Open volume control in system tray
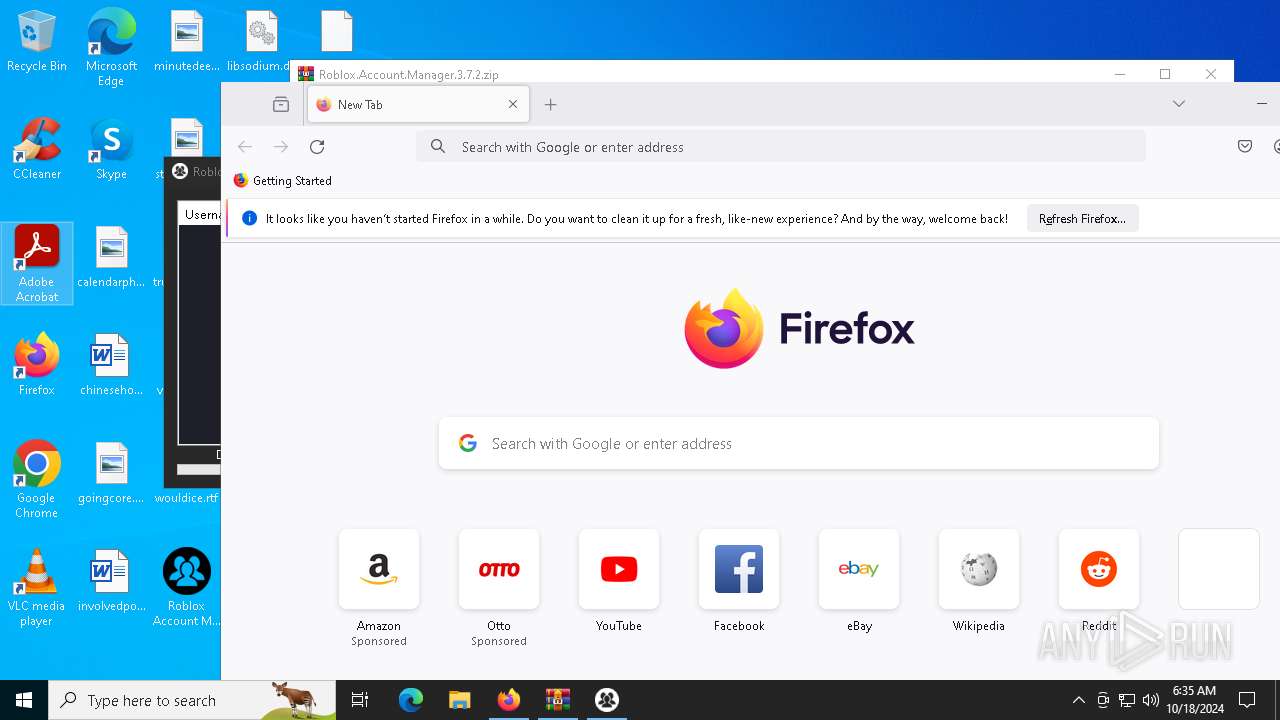1280x720 pixels. click(x=1150, y=700)
